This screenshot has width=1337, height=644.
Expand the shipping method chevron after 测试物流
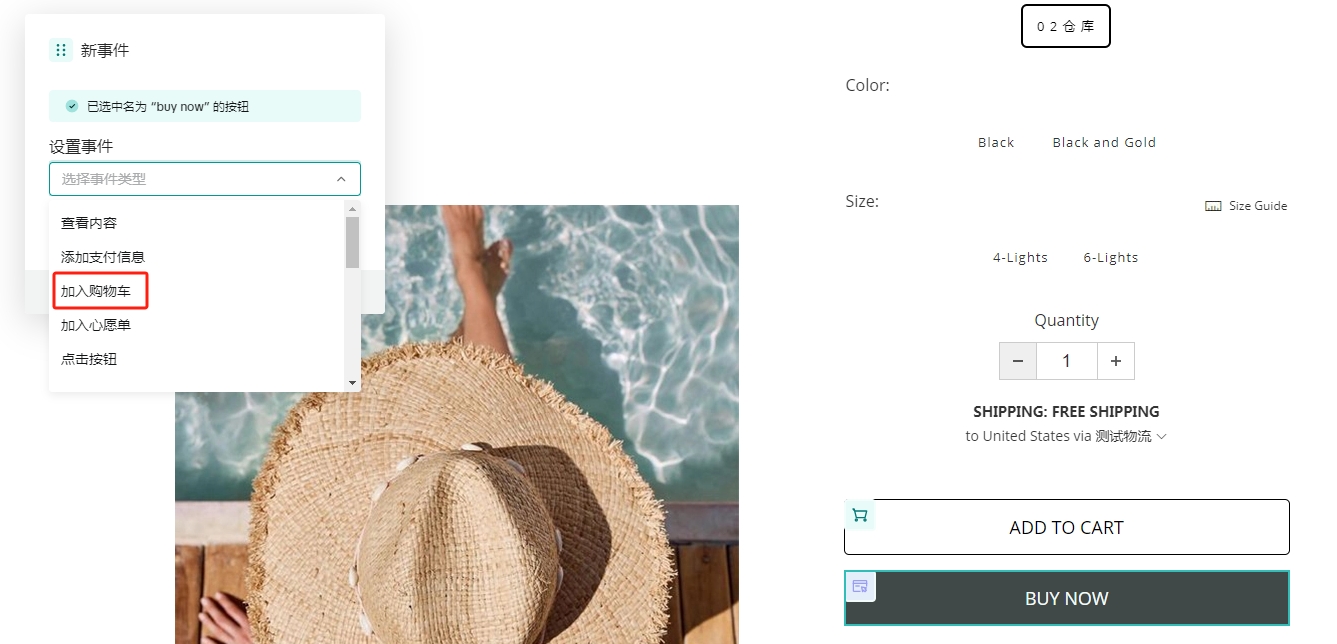tap(1161, 436)
